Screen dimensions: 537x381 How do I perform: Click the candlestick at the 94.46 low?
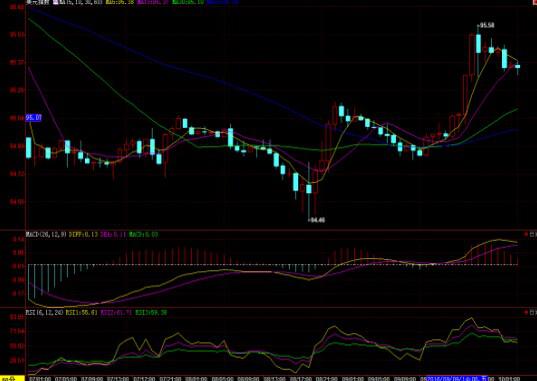[x=309, y=189]
